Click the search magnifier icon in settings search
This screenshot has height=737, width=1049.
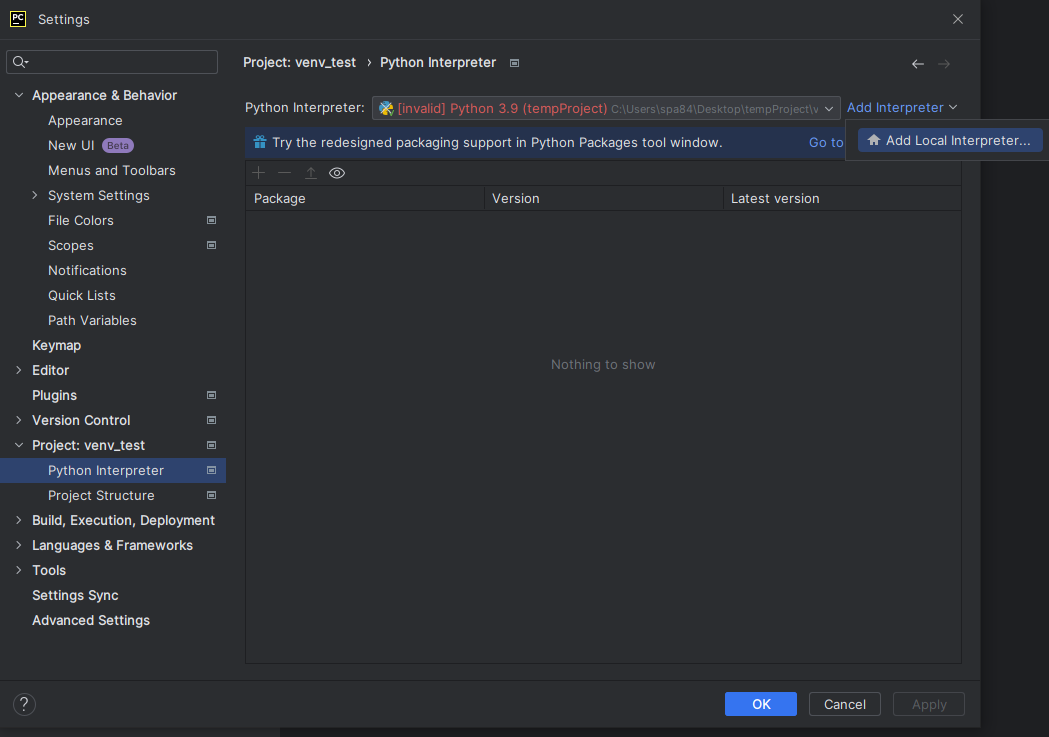(20, 62)
